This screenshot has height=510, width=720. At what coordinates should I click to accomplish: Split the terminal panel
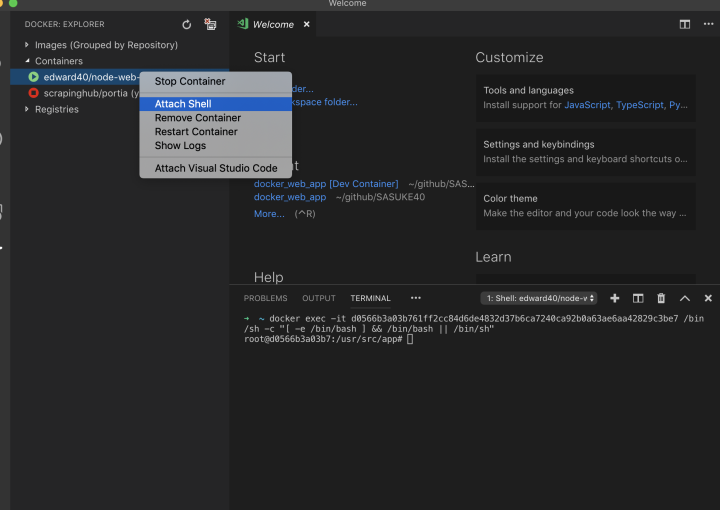coord(638,298)
